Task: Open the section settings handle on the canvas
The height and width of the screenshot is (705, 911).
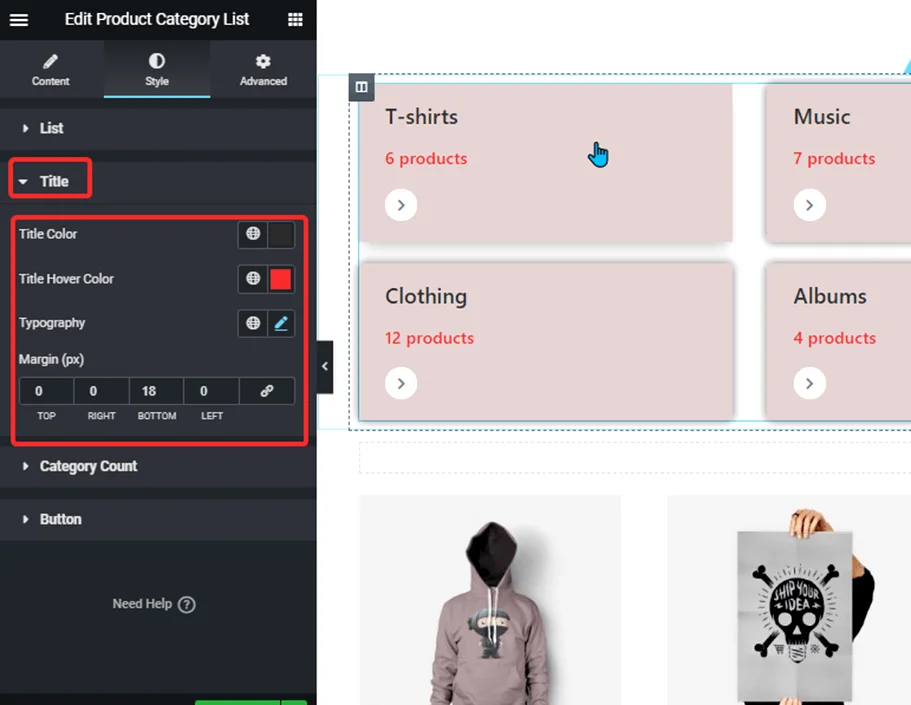Action: click(x=361, y=87)
